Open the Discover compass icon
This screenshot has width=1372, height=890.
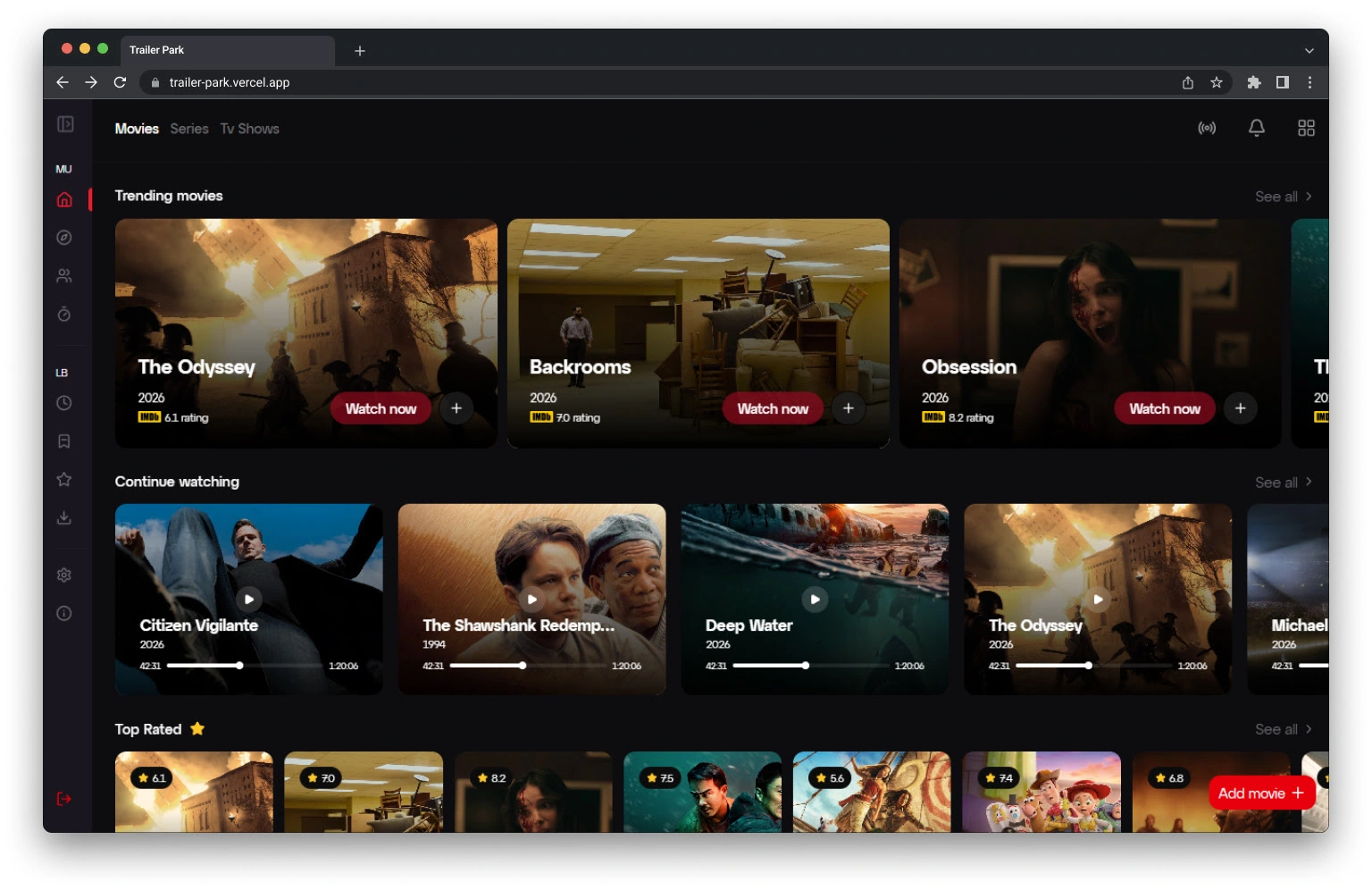pos(64,238)
